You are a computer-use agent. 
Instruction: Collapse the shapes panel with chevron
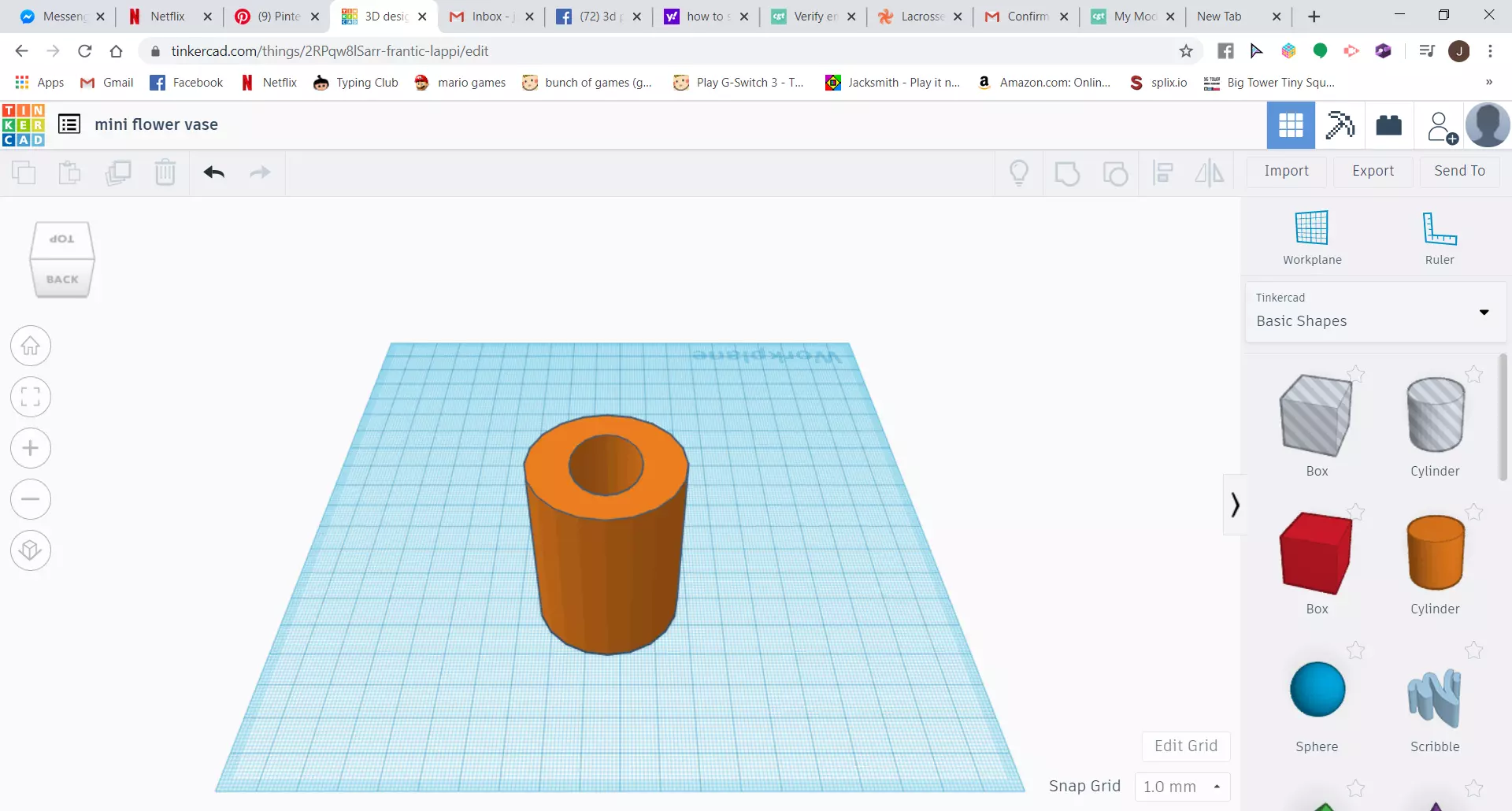(x=1235, y=505)
